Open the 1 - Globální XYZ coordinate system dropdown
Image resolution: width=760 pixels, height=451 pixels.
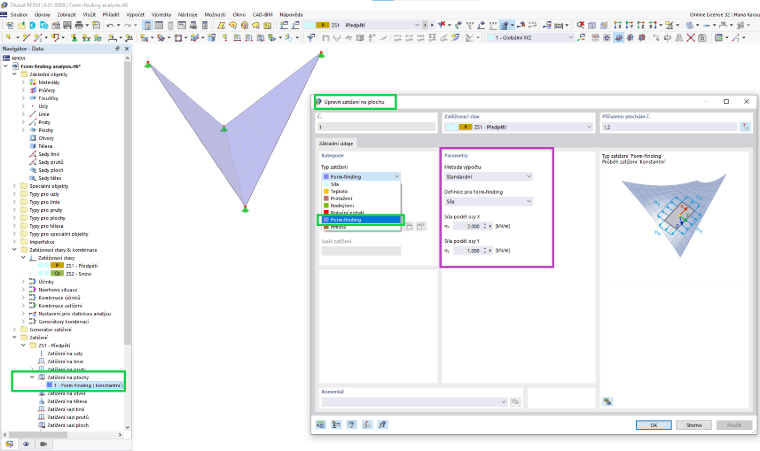(570, 37)
